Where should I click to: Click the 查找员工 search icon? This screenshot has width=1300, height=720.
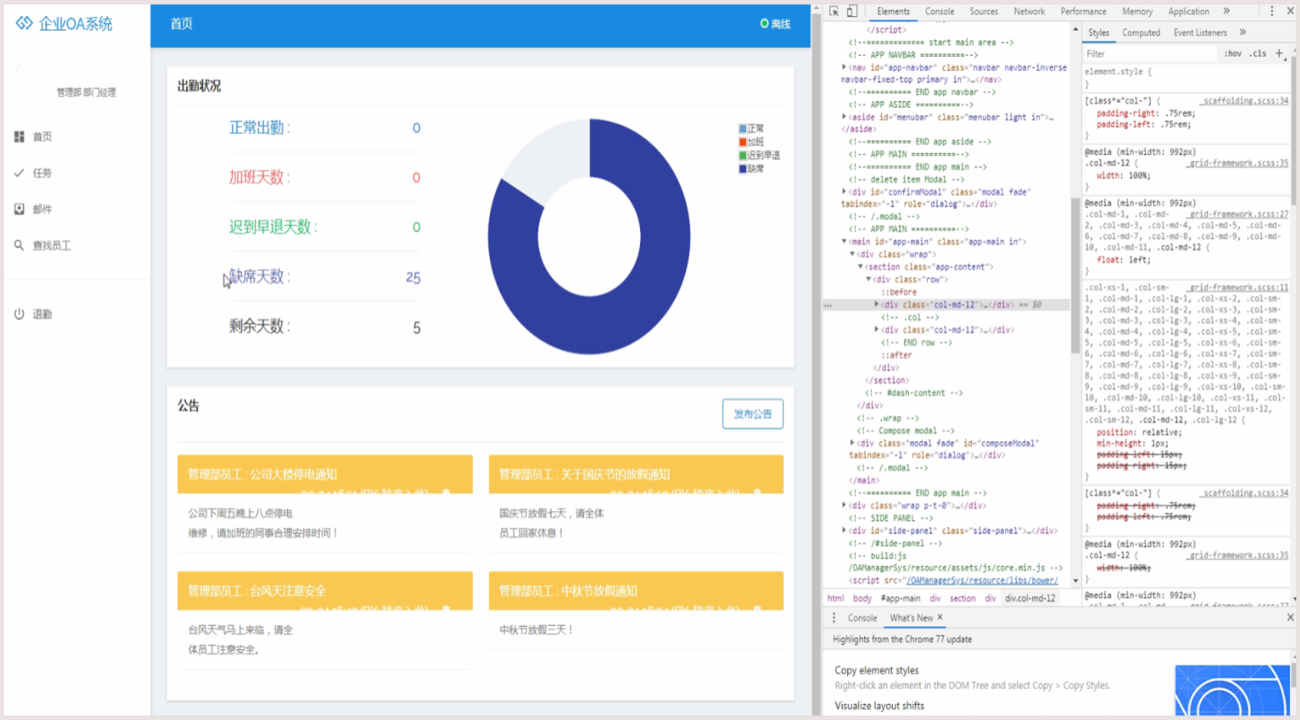coord(19,245)
